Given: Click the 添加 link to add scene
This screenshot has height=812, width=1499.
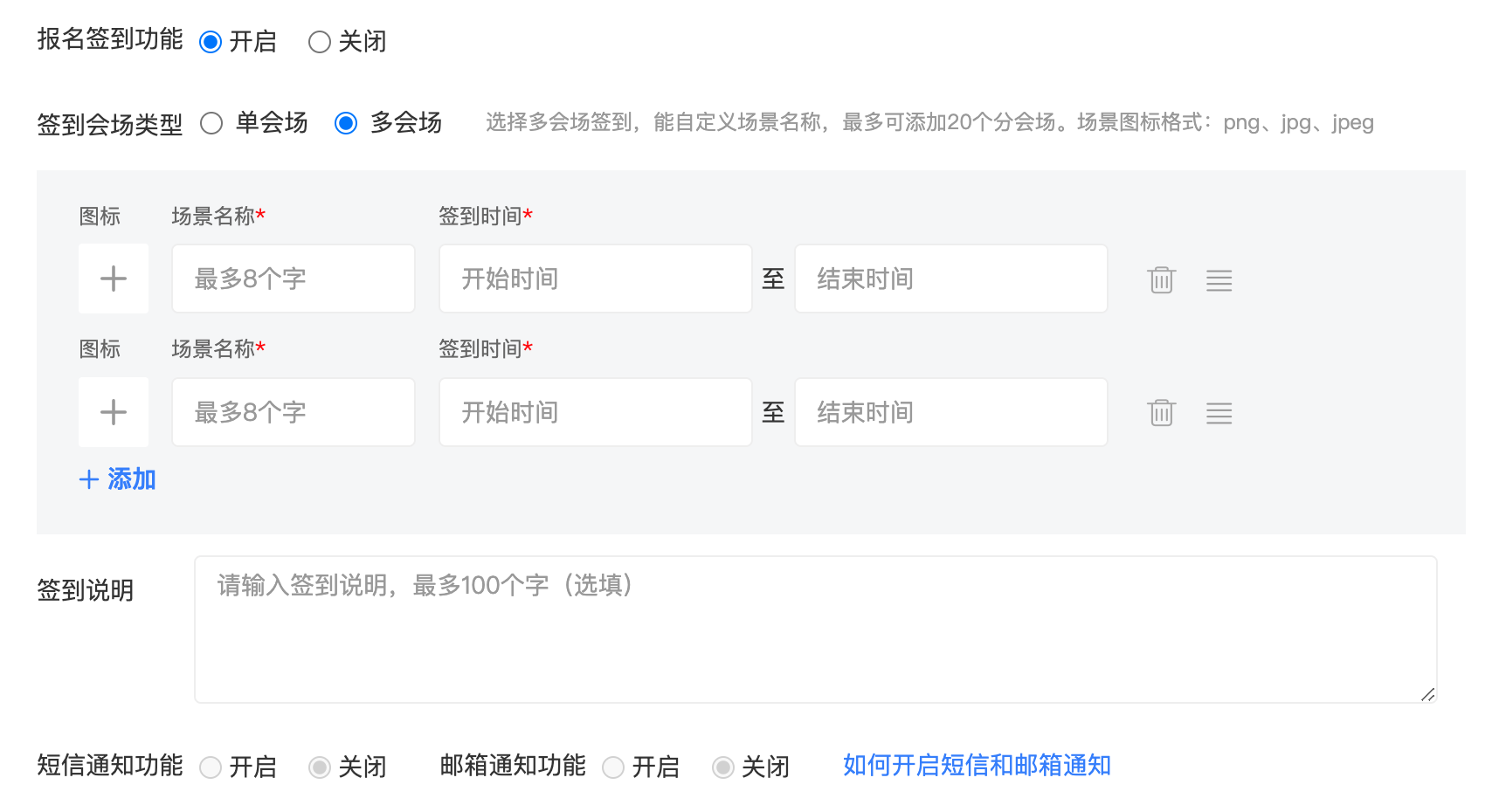Looking at the screenshot, I should point(118,479).
